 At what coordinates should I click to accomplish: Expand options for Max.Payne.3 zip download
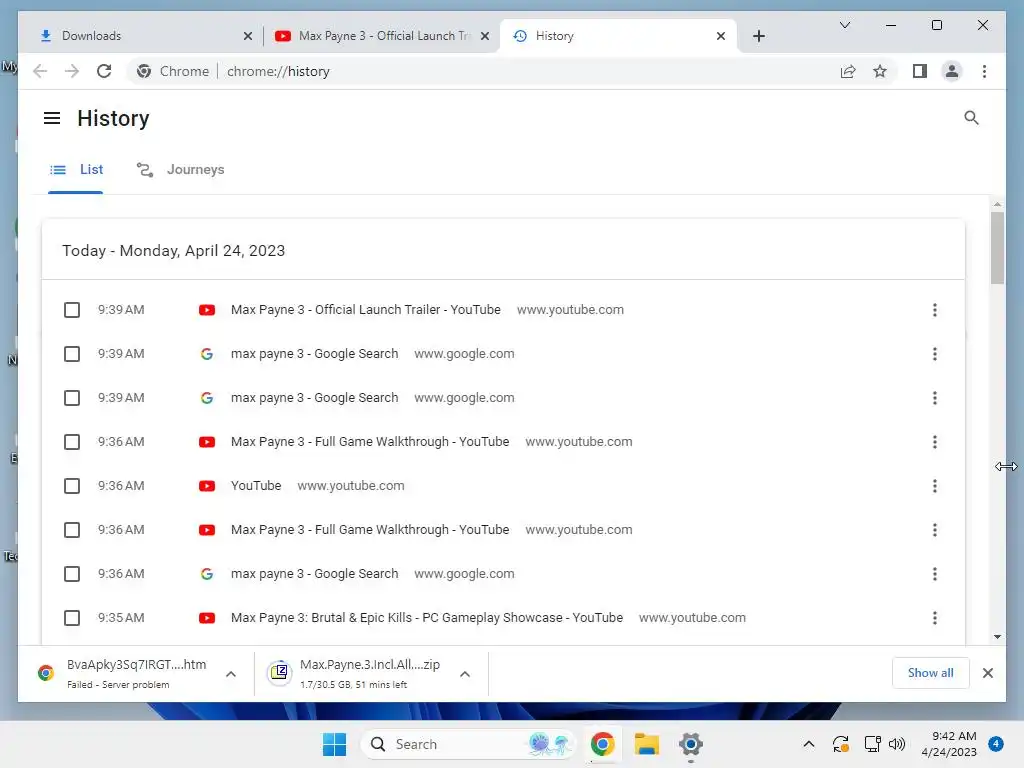(x=464, y=674)
